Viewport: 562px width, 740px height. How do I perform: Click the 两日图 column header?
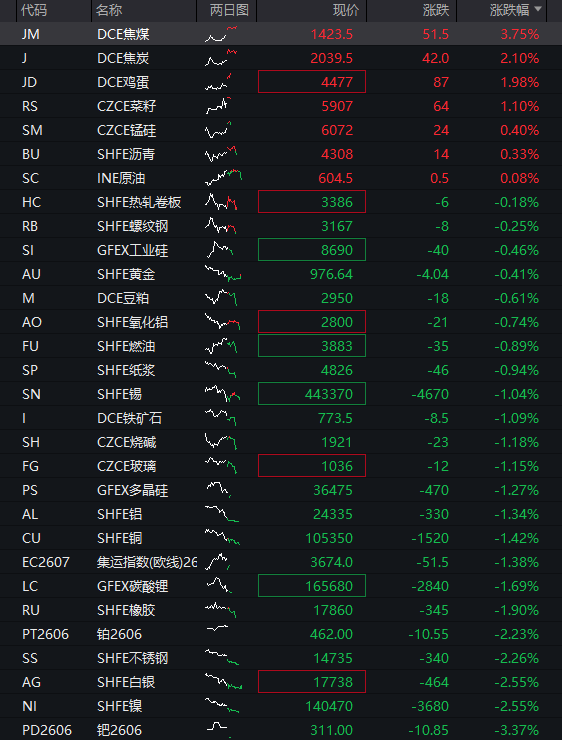[x=229, y=10]
